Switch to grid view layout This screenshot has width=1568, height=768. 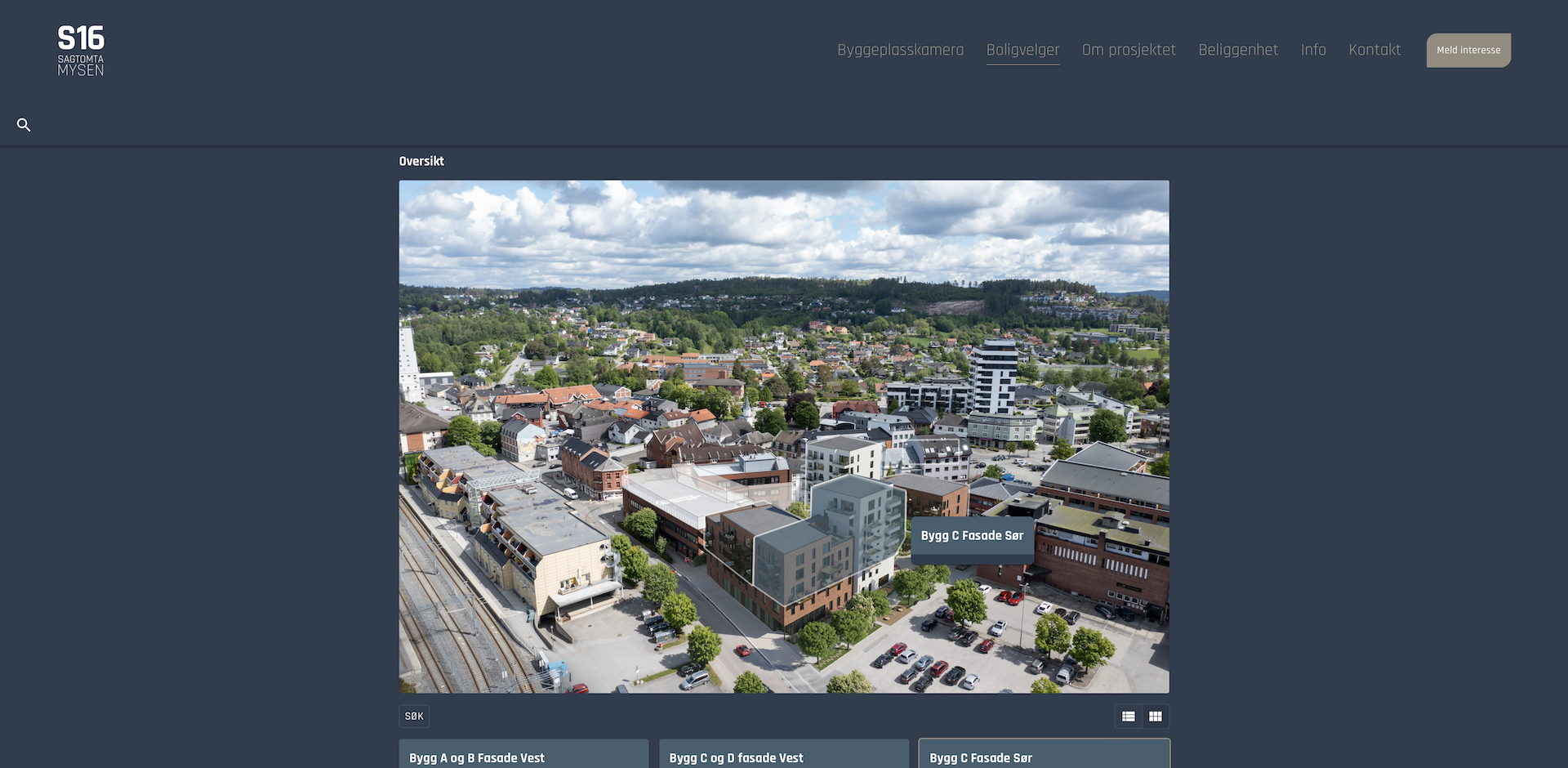point(1156,717)
